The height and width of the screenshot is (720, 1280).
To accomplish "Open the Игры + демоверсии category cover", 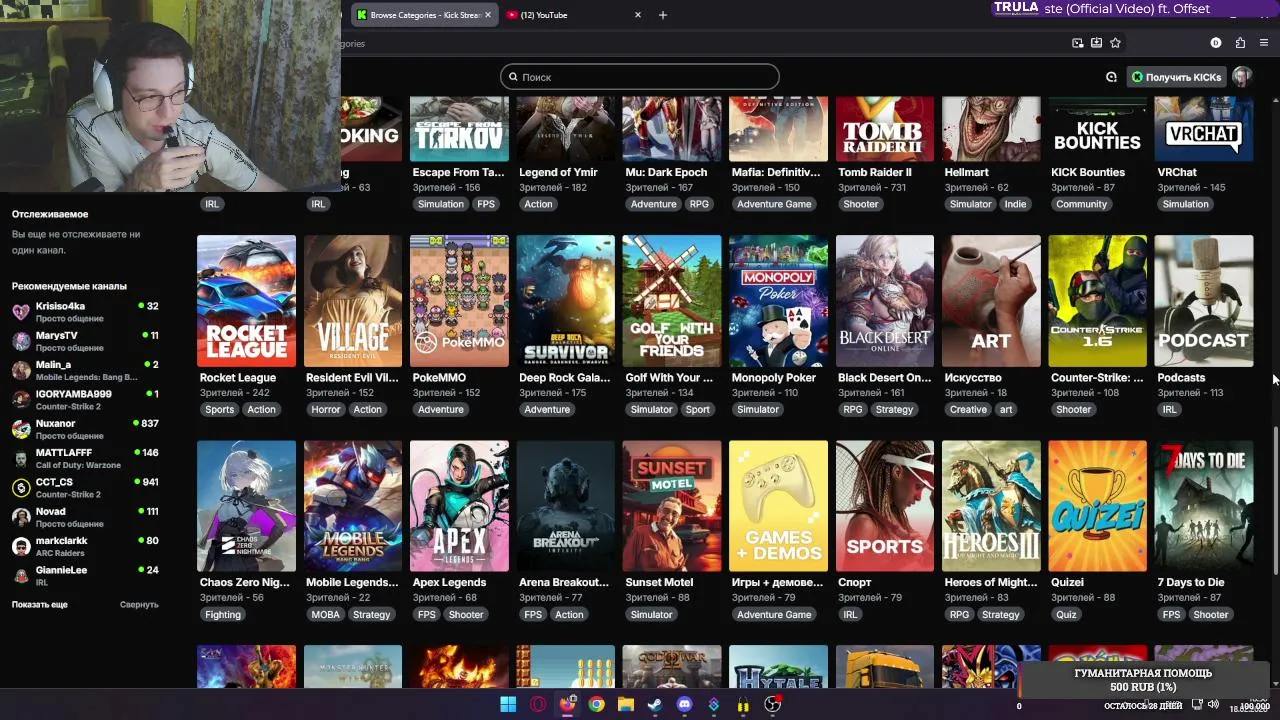I will click(778, 506).
